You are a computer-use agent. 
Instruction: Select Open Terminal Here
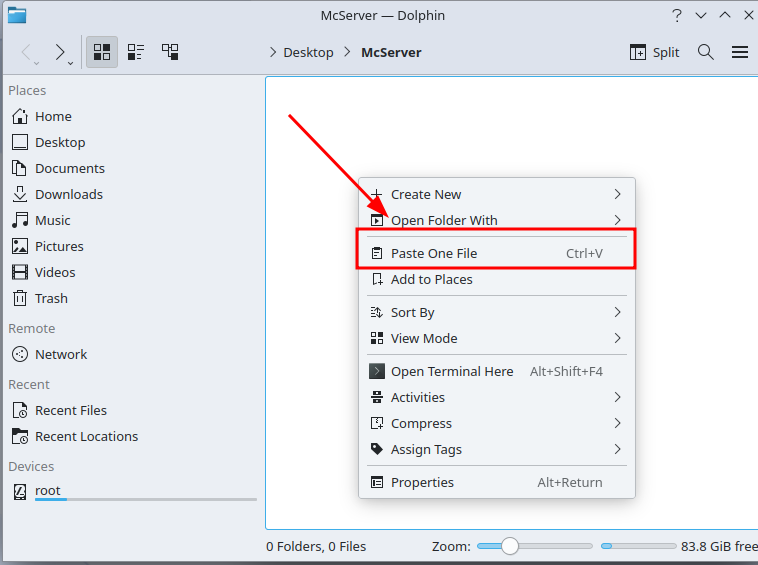(452, 371)
